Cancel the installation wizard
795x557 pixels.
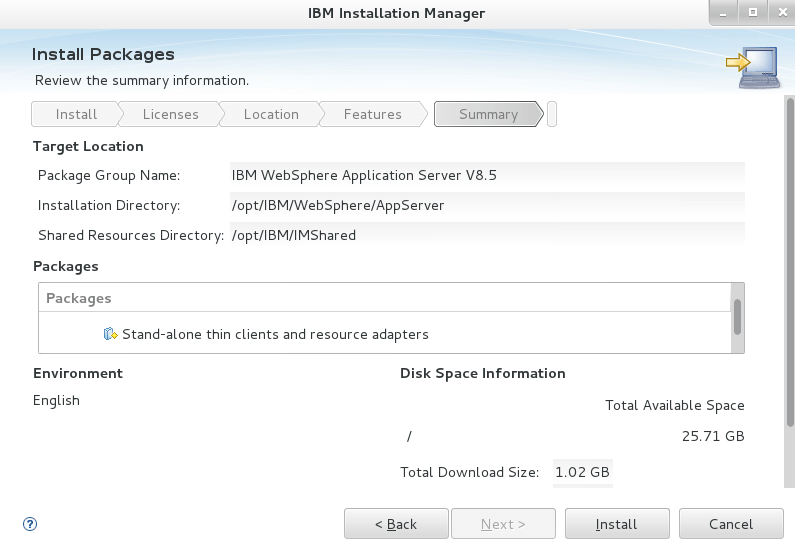731,524
